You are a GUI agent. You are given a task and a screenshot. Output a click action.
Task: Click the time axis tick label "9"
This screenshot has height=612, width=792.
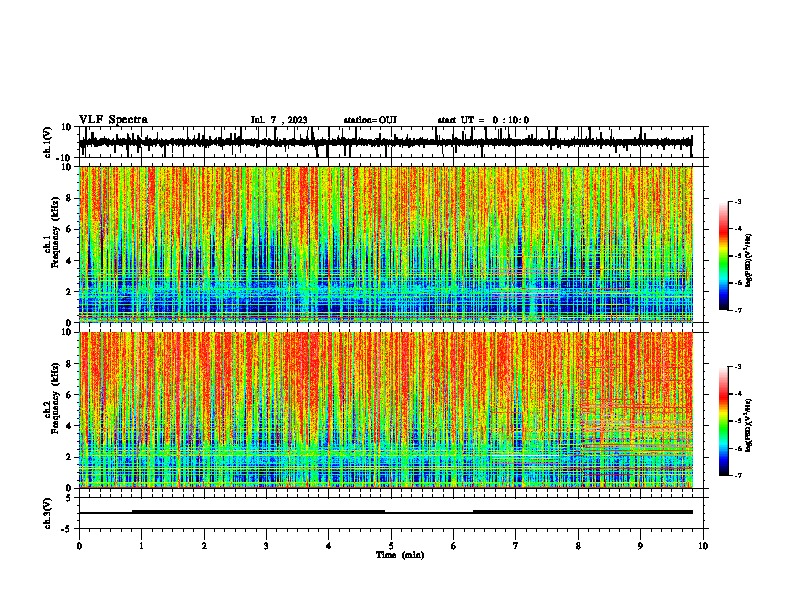[x=640, y=545]
